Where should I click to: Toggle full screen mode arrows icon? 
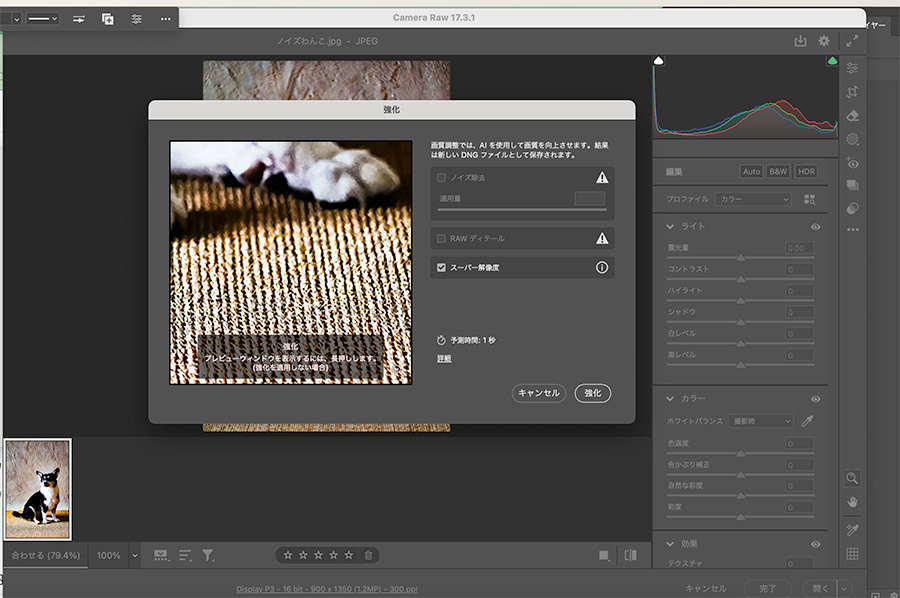click(852, 41)
